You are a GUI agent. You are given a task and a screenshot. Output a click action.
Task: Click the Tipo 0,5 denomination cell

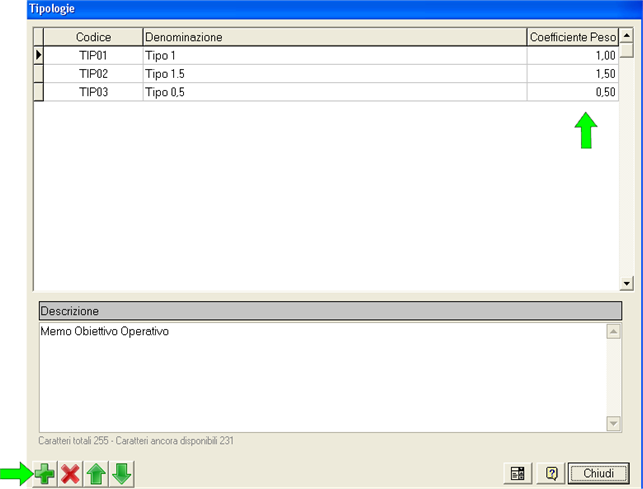[334, 92]
